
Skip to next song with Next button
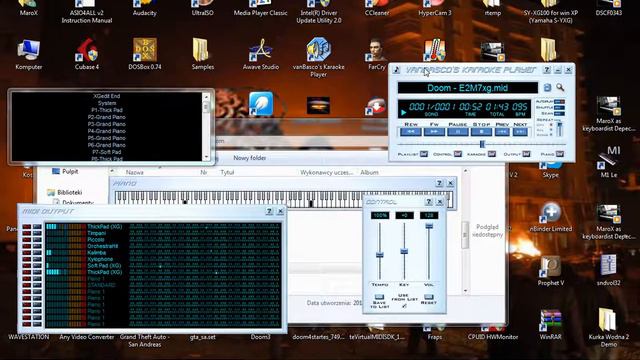[520, 132]
